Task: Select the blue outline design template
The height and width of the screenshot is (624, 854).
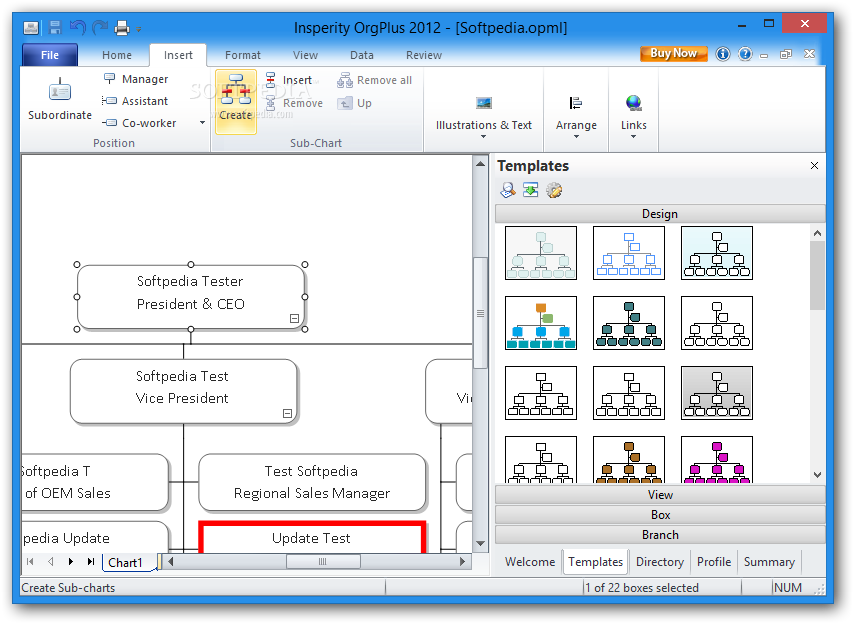Action: [629, 253]
